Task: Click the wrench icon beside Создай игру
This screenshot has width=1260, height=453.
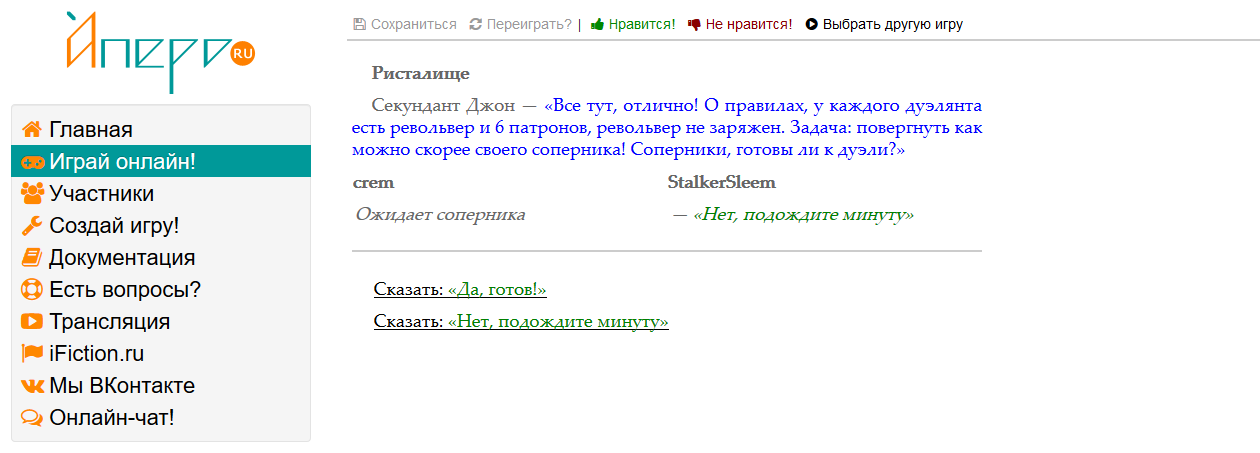Action: [32, 226]
